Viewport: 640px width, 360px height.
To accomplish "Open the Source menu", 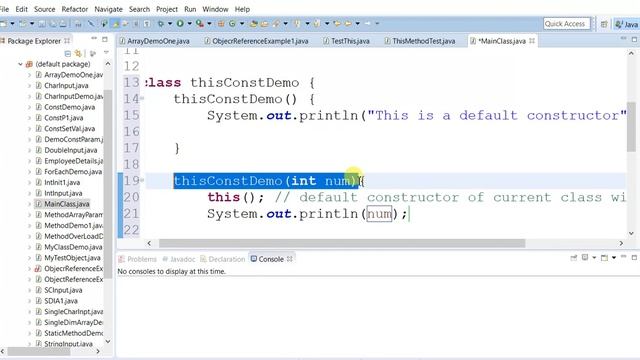I will 44,9.
